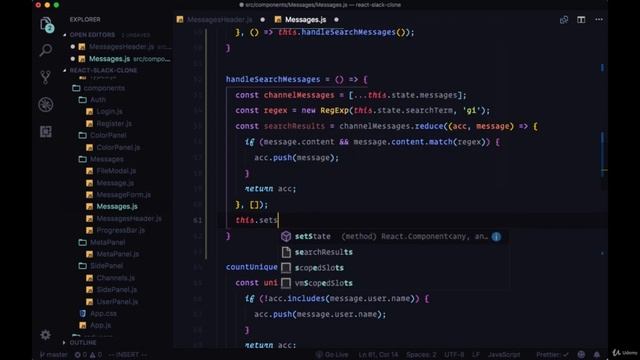The width and height of the screenshot is (640, 360).
Task: Place cursor on the acc.push(message); line
Action: (x=296, y=158)
